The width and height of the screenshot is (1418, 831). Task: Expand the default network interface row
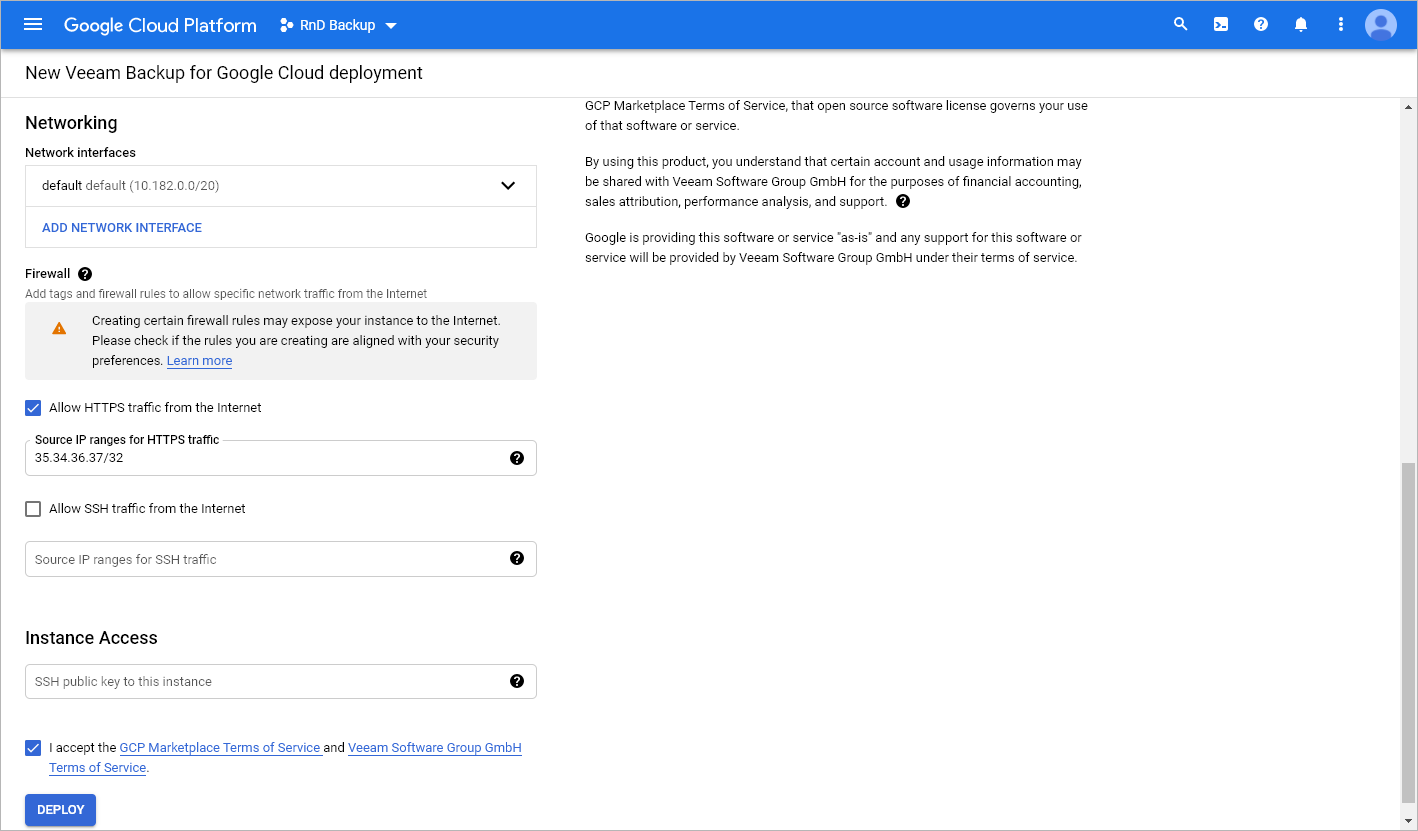pos(281,186)
